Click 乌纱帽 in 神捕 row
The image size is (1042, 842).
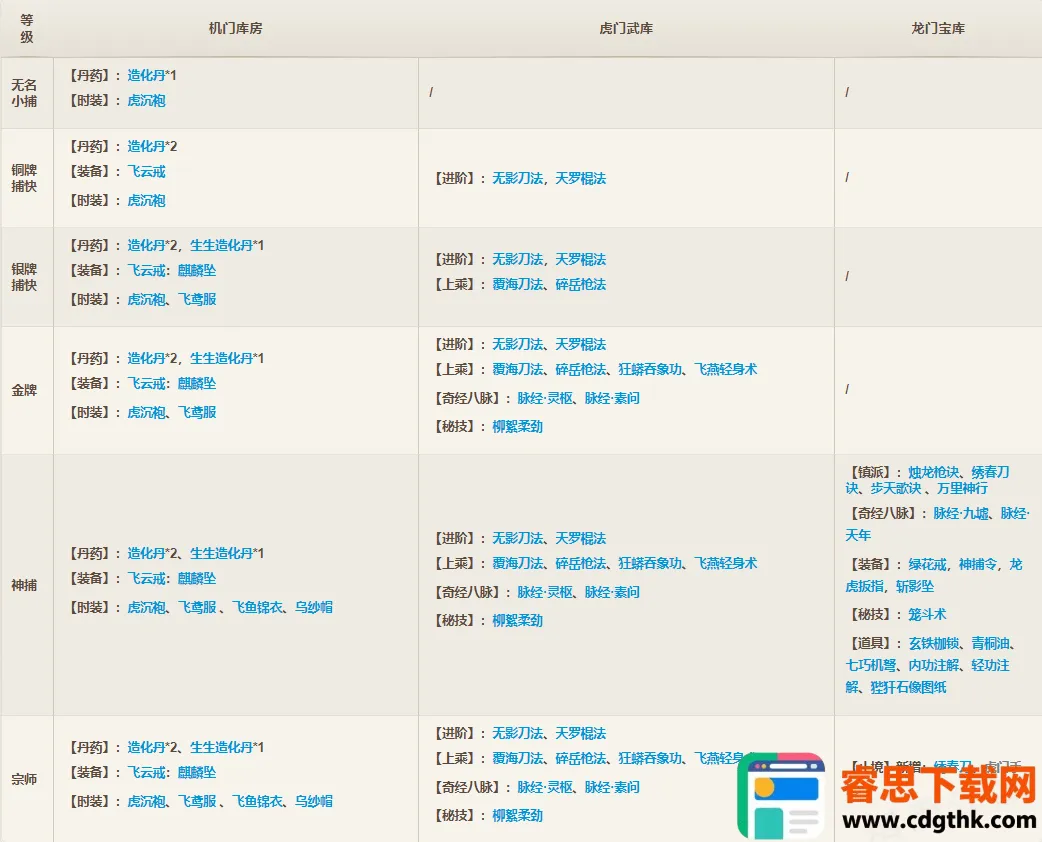[314, 607]
